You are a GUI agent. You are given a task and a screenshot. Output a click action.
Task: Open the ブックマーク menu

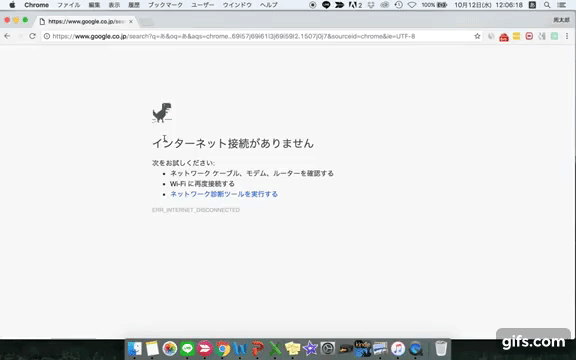[x=165, y=5]
